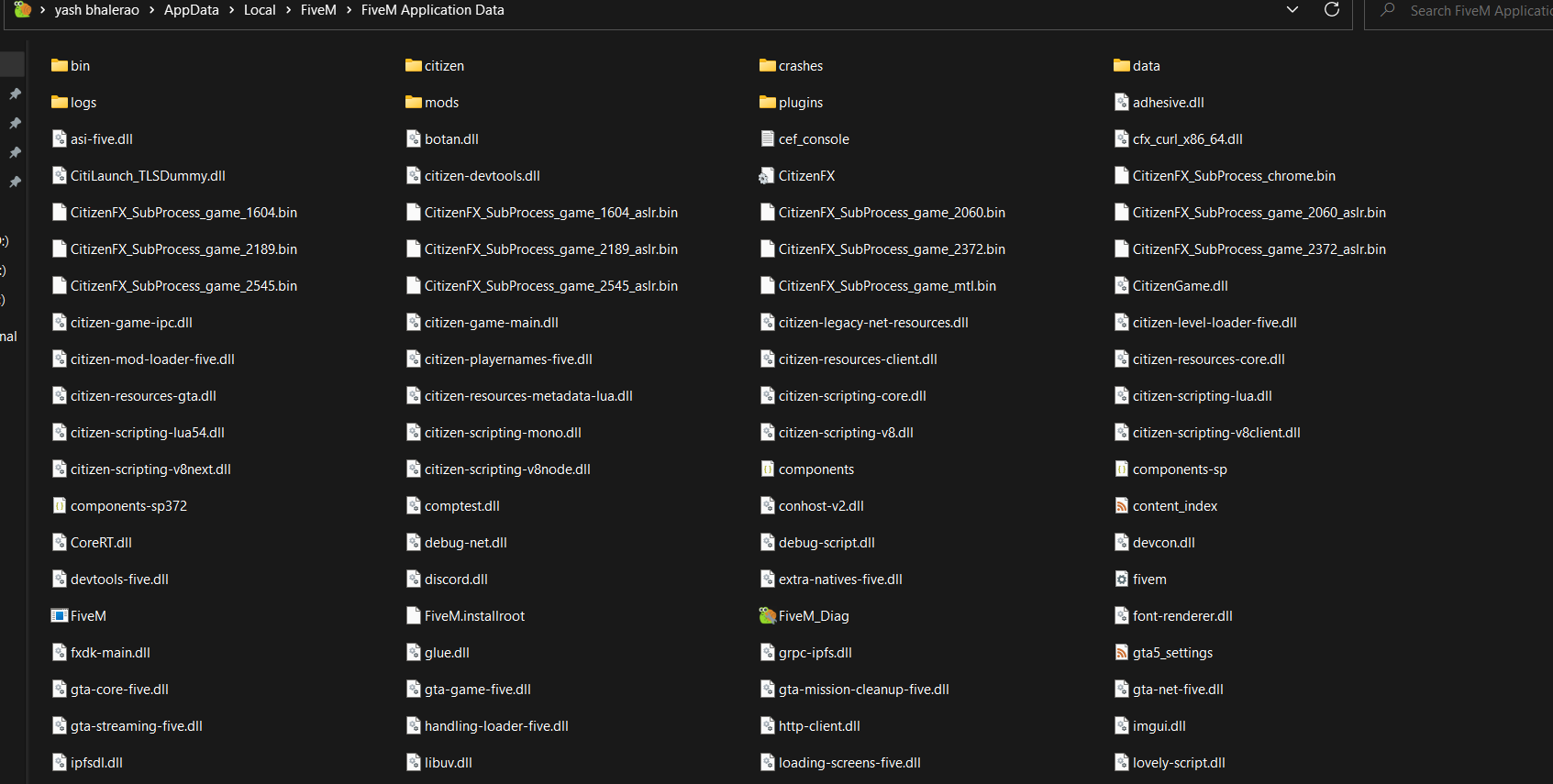Expand the chevron after Local breadcrumb

[288, 10]
